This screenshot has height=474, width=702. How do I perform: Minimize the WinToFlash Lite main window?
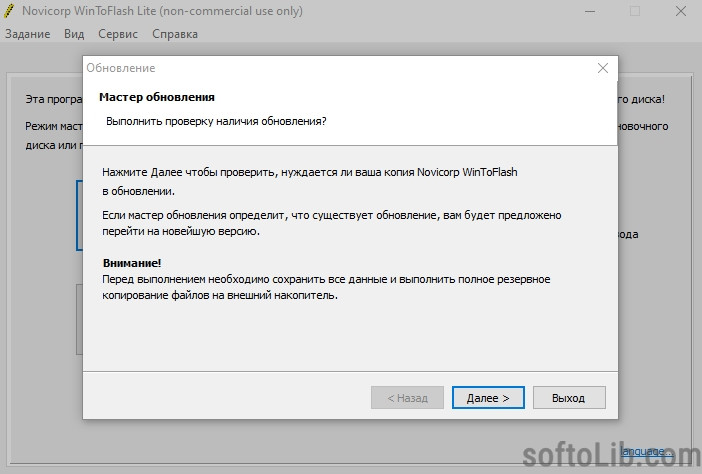tap(590, 11)
